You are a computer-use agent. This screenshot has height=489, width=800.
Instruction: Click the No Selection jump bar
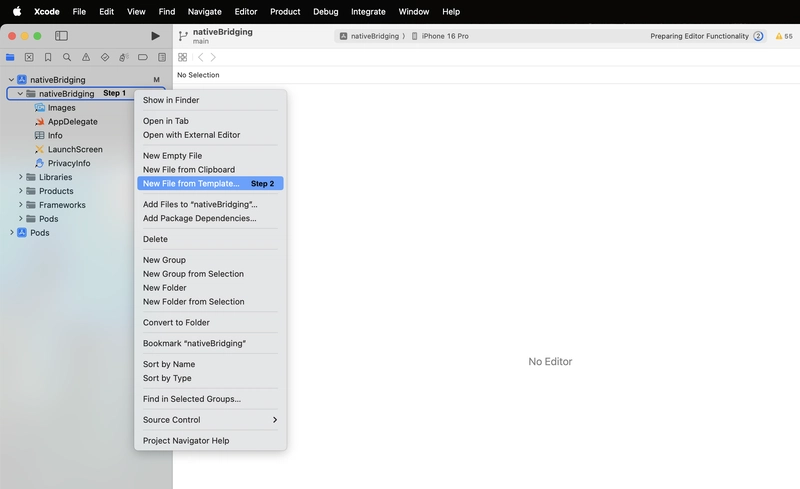(198, 75)
